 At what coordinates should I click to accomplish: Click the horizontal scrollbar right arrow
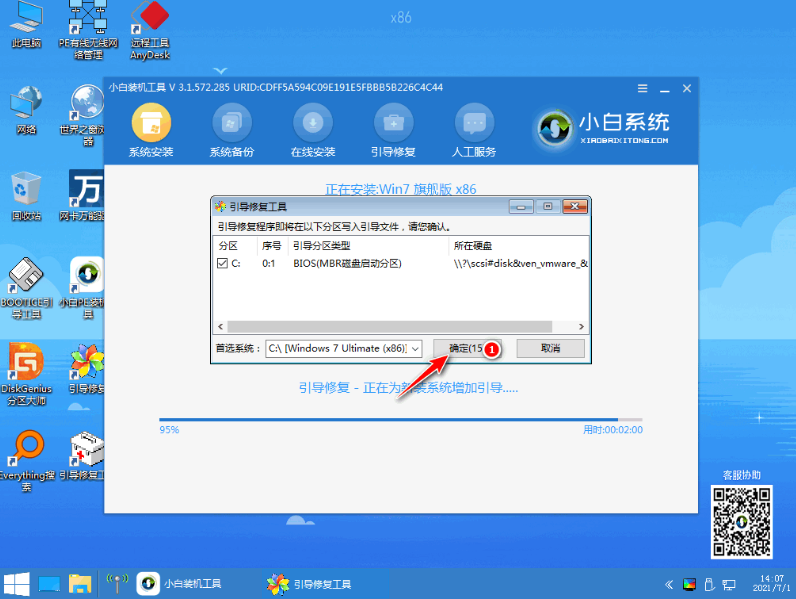(x=581, y=326)
